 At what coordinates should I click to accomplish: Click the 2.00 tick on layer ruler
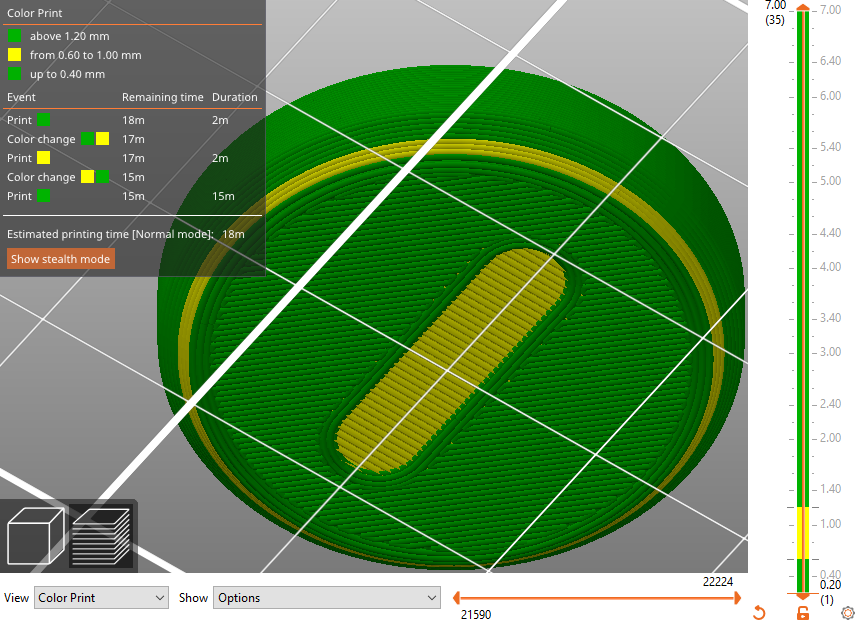(x=830, y=438)
